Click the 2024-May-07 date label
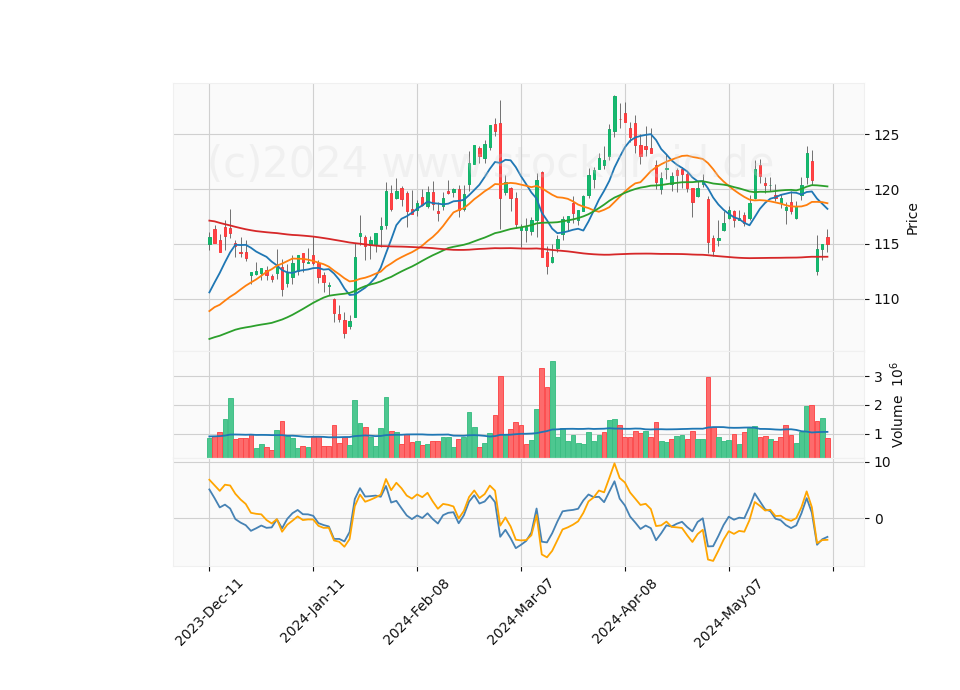The width and height of the screenshot is (960, 690). pos(727,612)
